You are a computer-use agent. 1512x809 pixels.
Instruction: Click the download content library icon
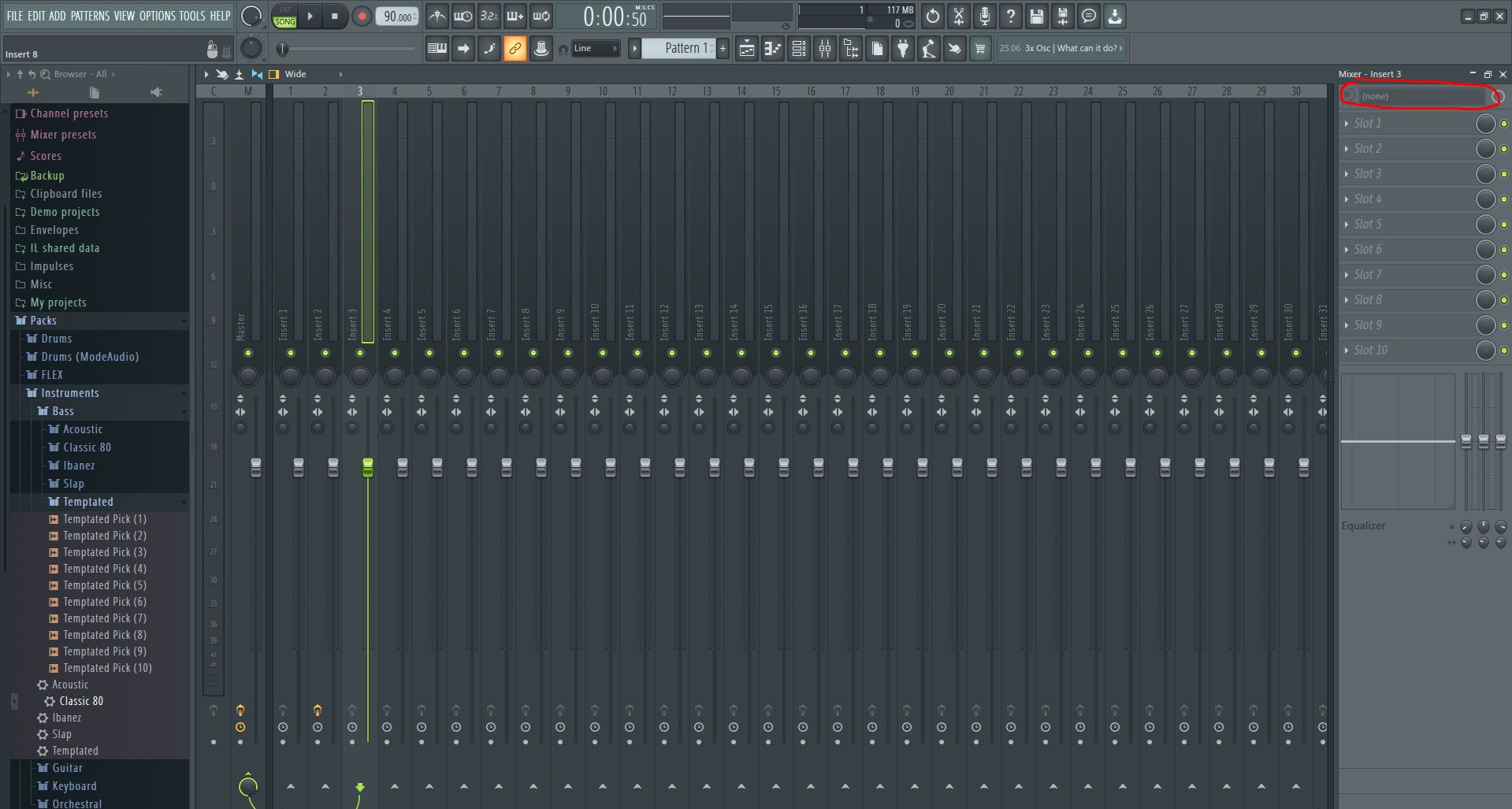pos(1115,16)
